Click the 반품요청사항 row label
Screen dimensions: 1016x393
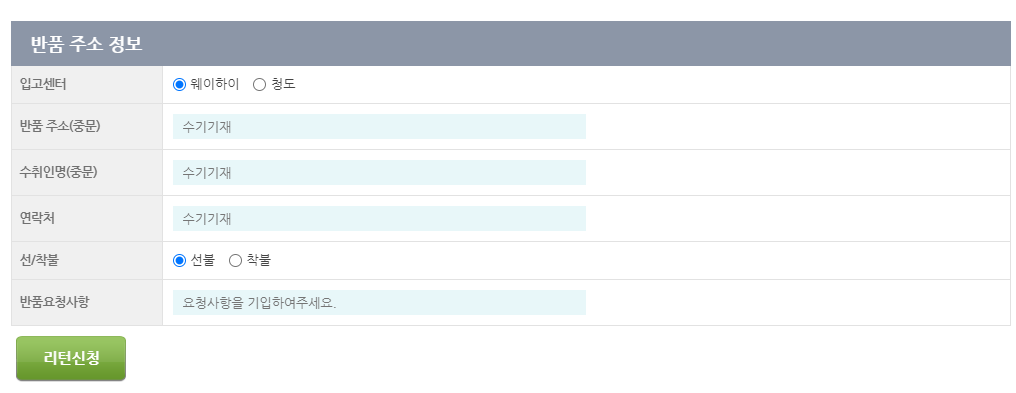54,302
